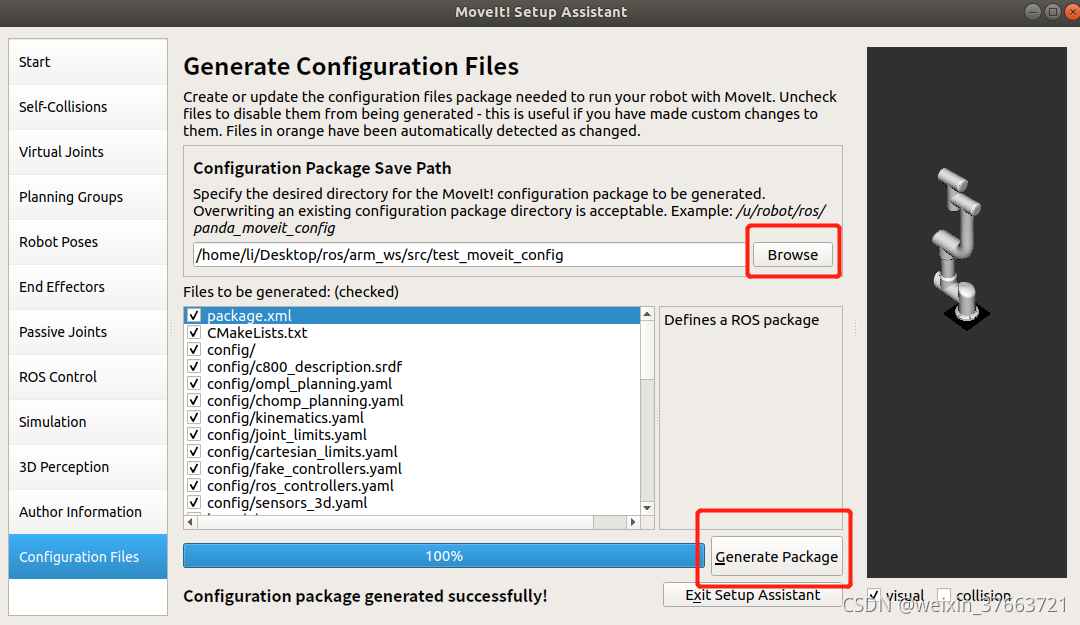Maximize the MoveIt Setup Assistant window
The image size is (1080, 625).
(x=1052, y=11)
